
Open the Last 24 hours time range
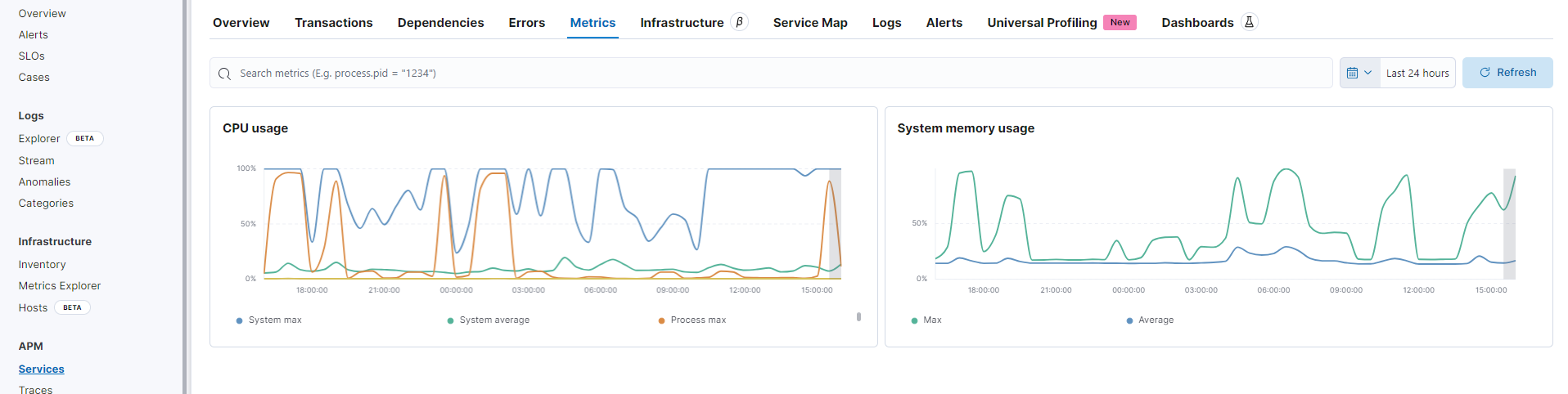[1417, 73]
